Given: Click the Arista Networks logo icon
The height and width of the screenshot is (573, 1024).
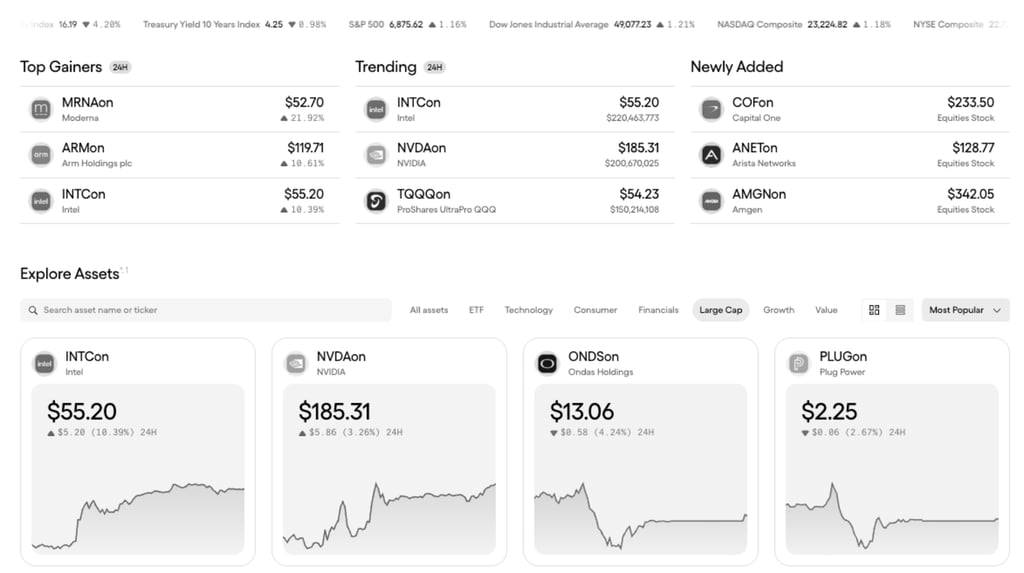Looking at the screenshot, I should click(x=711, y=155).
